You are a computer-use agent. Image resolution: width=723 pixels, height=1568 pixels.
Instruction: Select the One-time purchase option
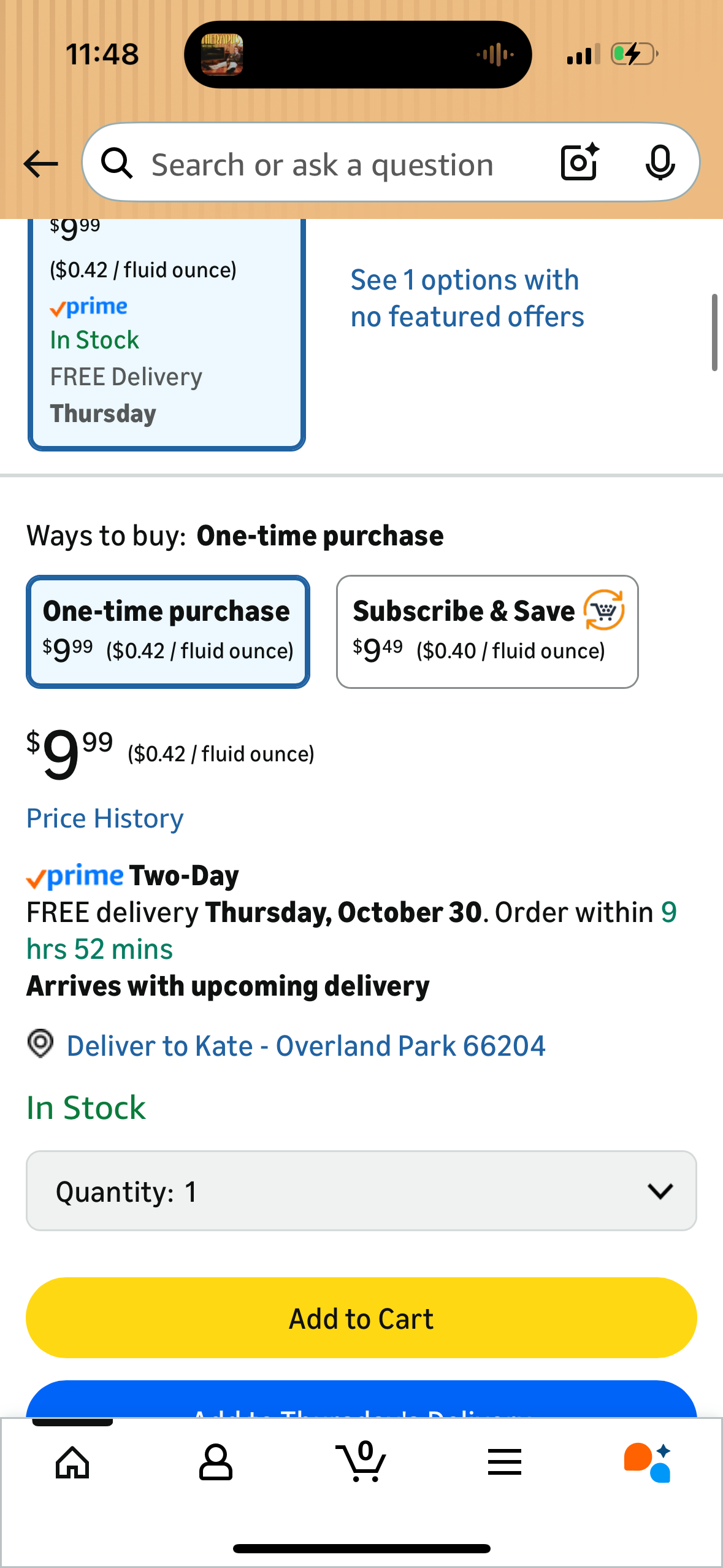pos(167,631)
